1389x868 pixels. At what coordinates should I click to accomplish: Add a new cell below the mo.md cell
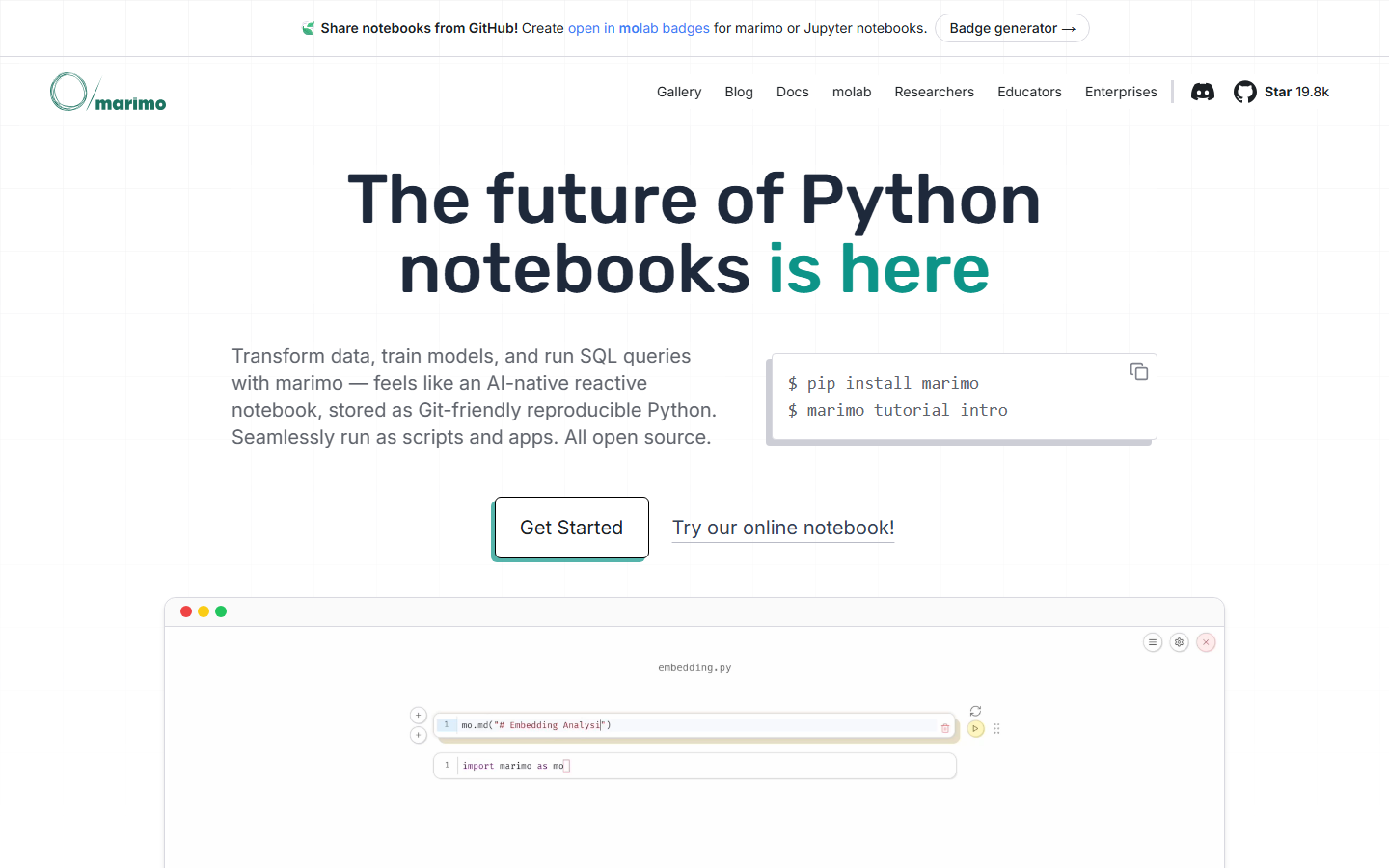click(418, 735)
